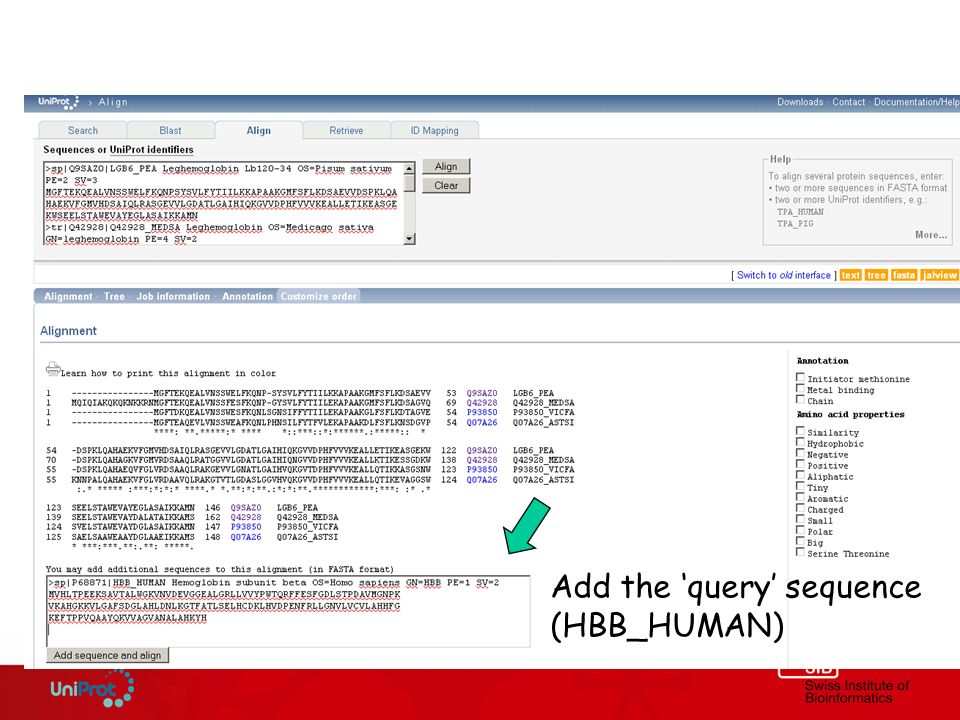960x720 pixels.
Task: Toggle the Small property checkbox
Action: [x=800, y=519]
